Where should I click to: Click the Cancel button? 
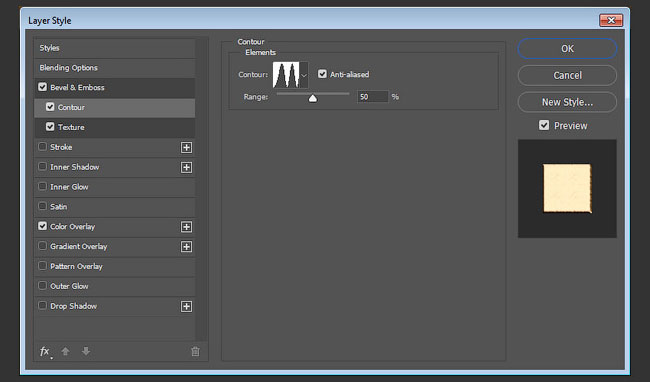[567, 75]
